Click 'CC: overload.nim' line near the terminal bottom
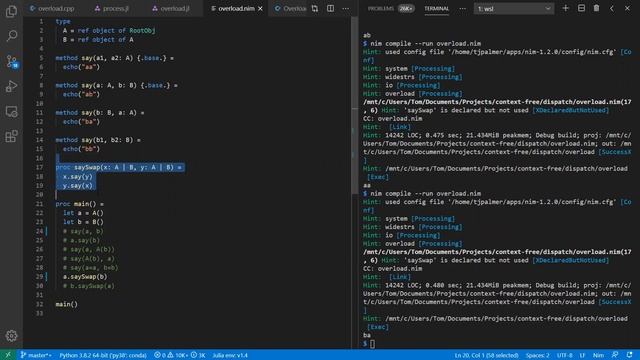This screenshot has width=640, height=360. 393,269
